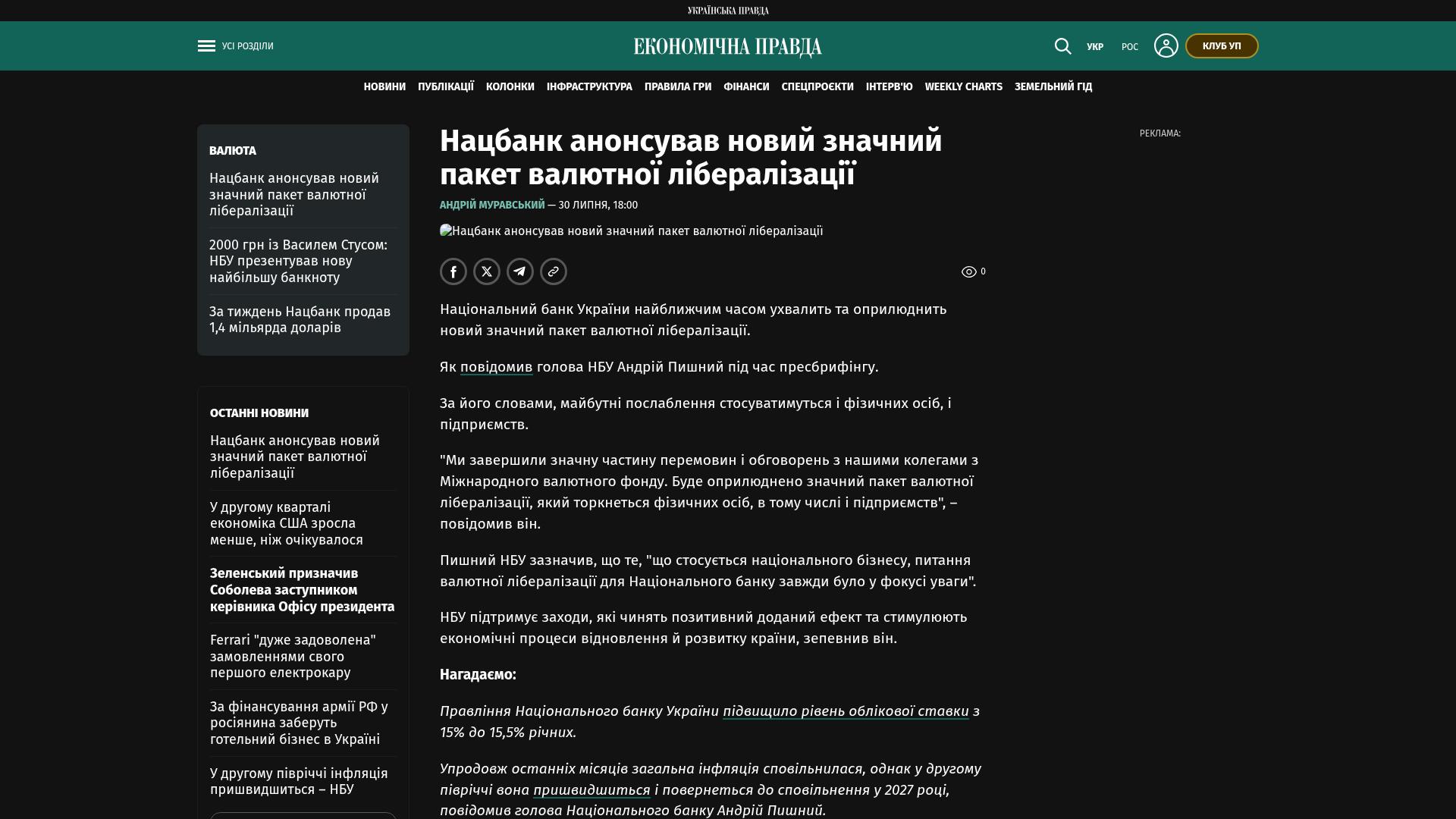
Task: Click the КЛУБ УП button
Action: point(1222,46)
